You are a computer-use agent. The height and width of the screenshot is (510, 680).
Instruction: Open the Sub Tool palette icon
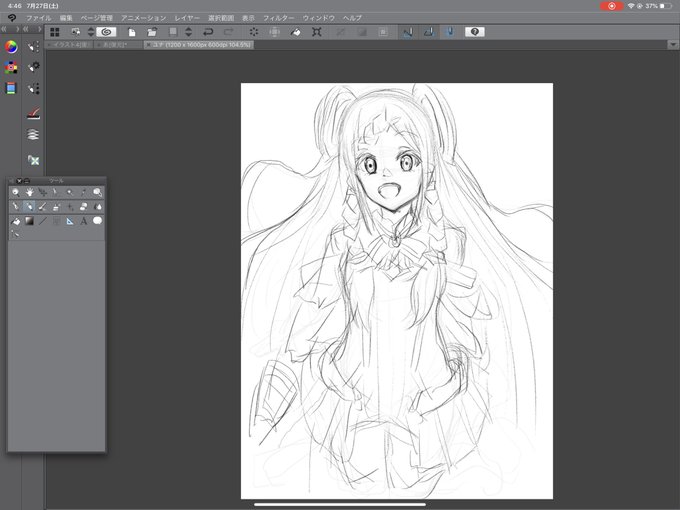[x=33, y=46]
